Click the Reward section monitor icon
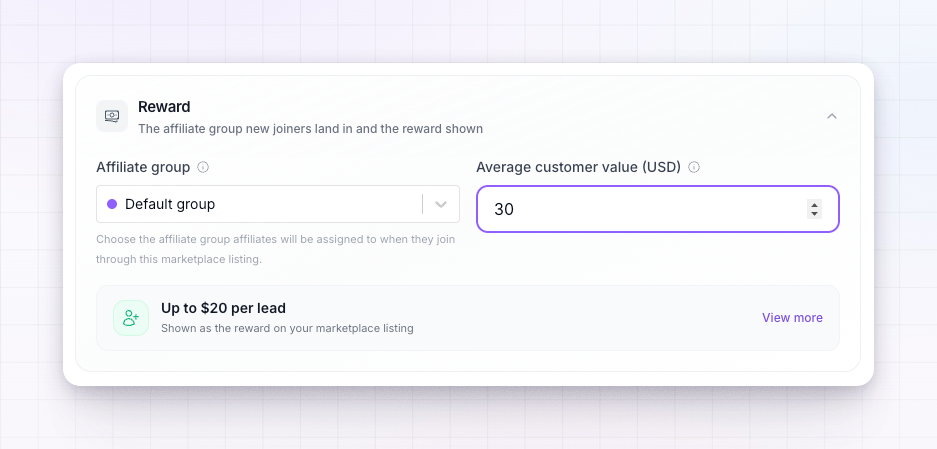The width and height of the screenshot is (937, 449). pos(112,116)
